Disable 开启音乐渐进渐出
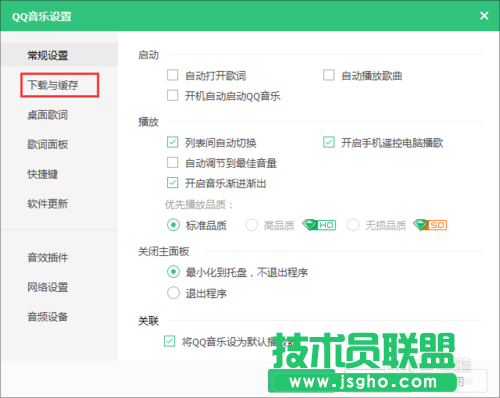Image resolution: width=500 pixels, height=398 pixels. [x=172, y=183]
